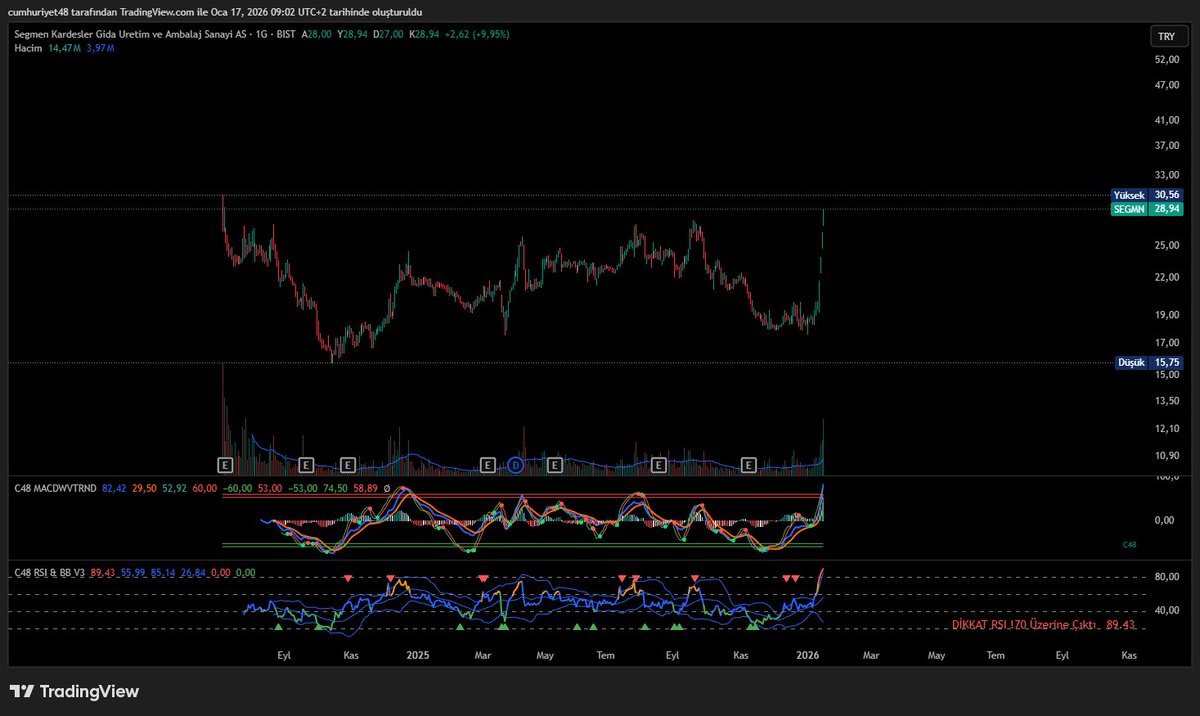The image size is (1200, 716).
Task: Select the E earnings marker left of D marker
Action: 487,465
